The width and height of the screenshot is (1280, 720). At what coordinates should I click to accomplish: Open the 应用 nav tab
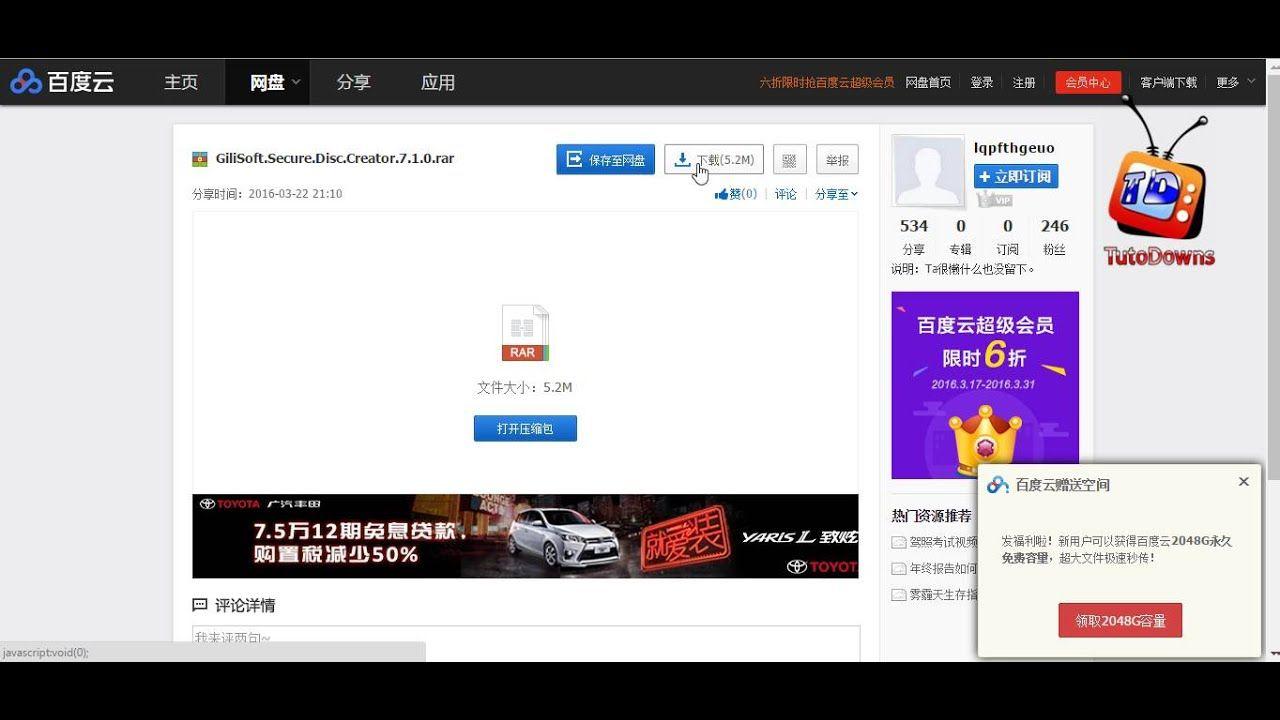pos(438,82)
